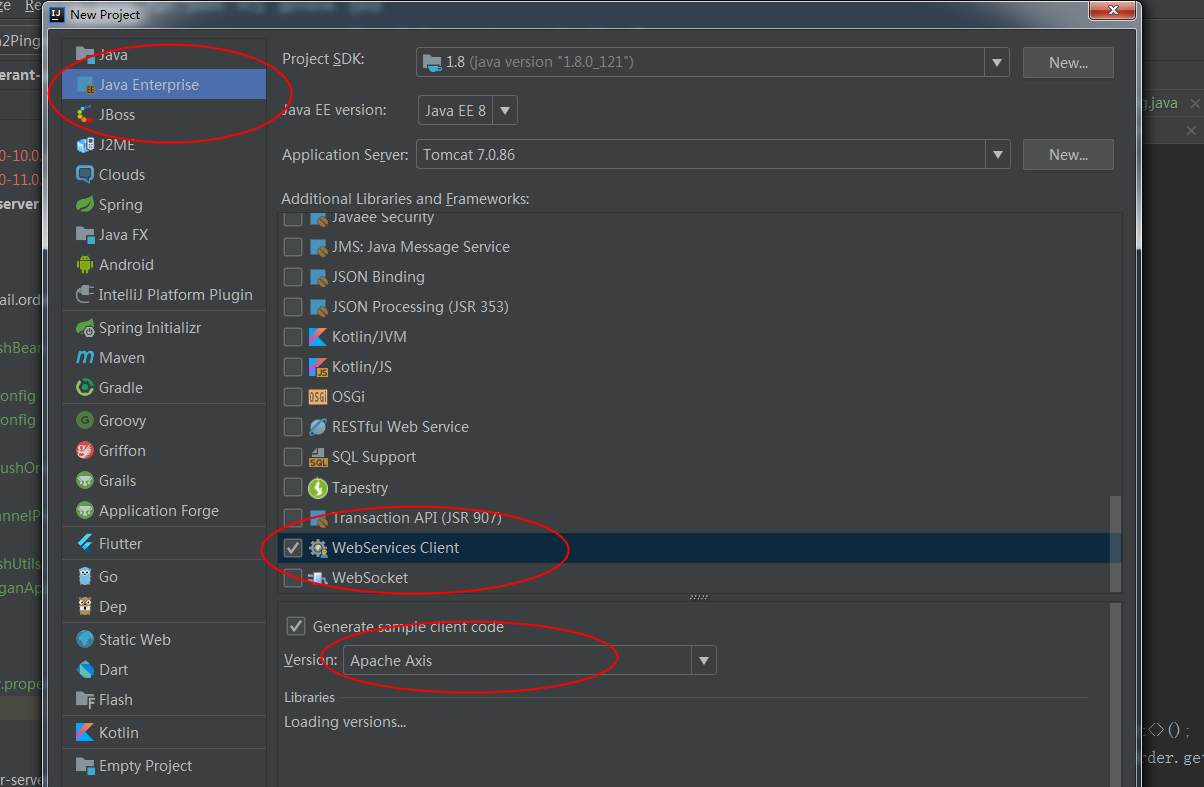This screenshot has height=787, width=1204.
Task: Click the WebSocket framework icon
Action: point(318,578)
